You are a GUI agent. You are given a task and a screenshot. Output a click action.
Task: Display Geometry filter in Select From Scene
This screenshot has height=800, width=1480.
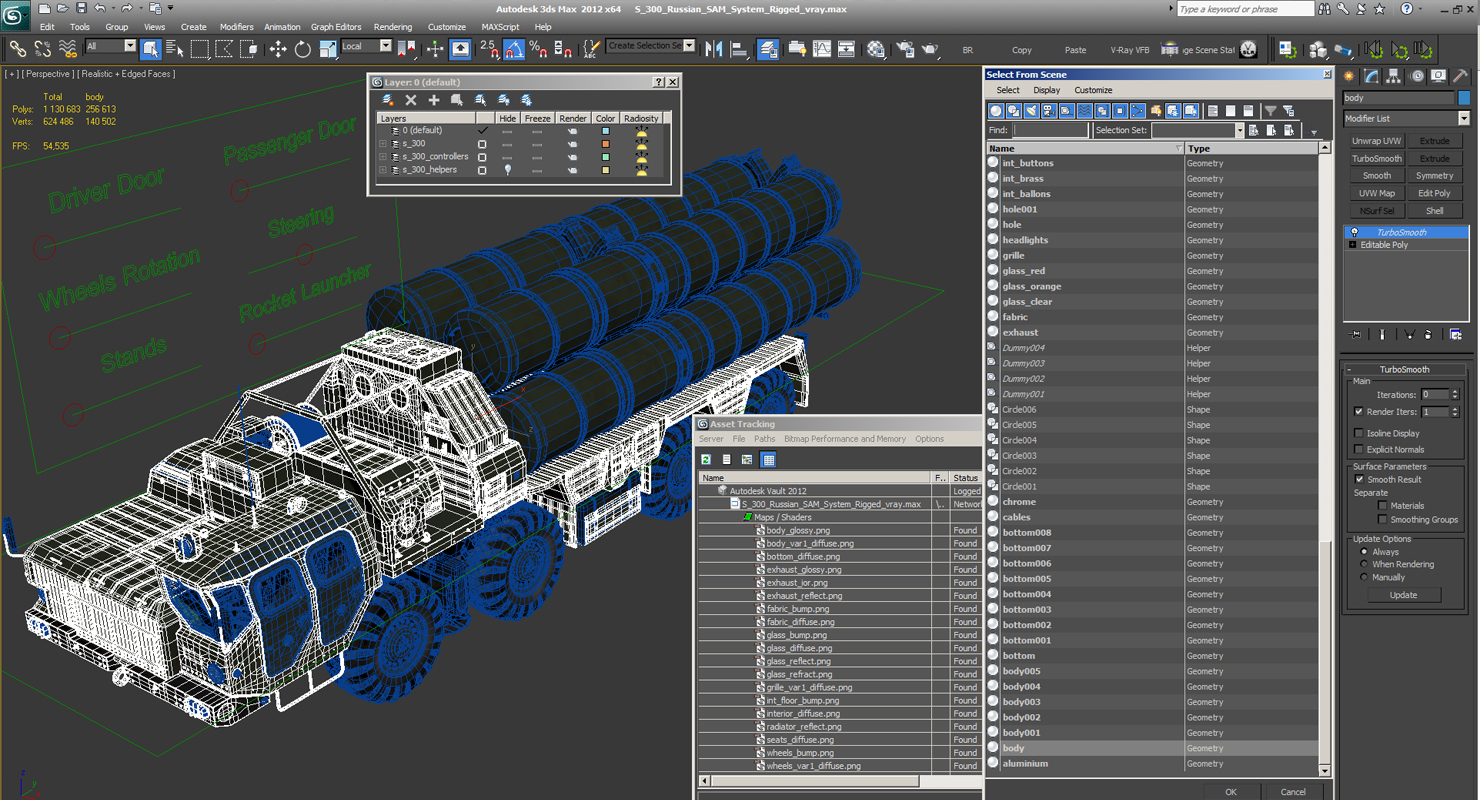[997, 111]
